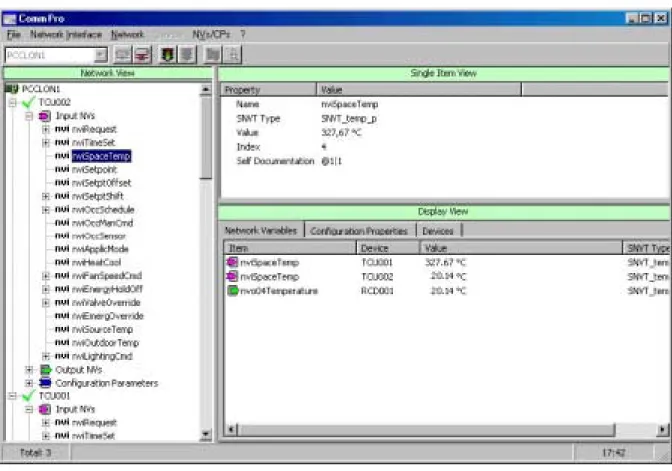Switch to the Devices tab
672x471 pixels.
(x=438, y=231)
